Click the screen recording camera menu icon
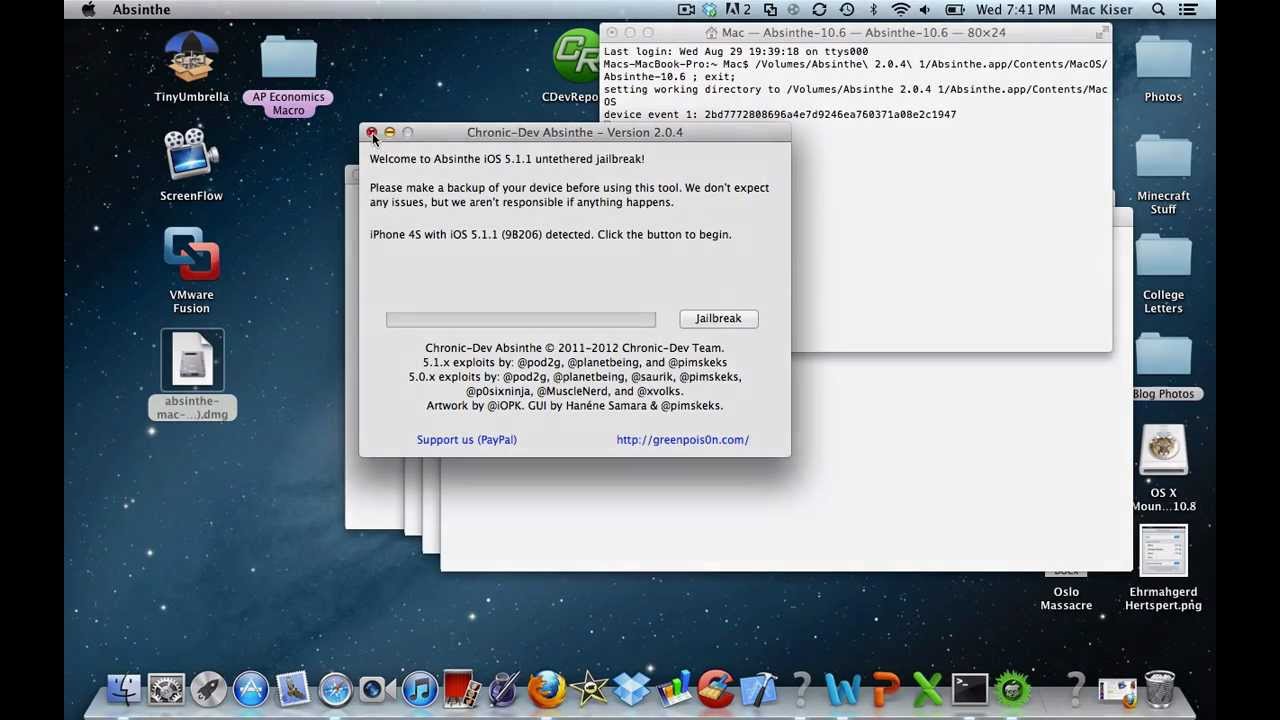The image size is (1280, 720). [686, 9]
